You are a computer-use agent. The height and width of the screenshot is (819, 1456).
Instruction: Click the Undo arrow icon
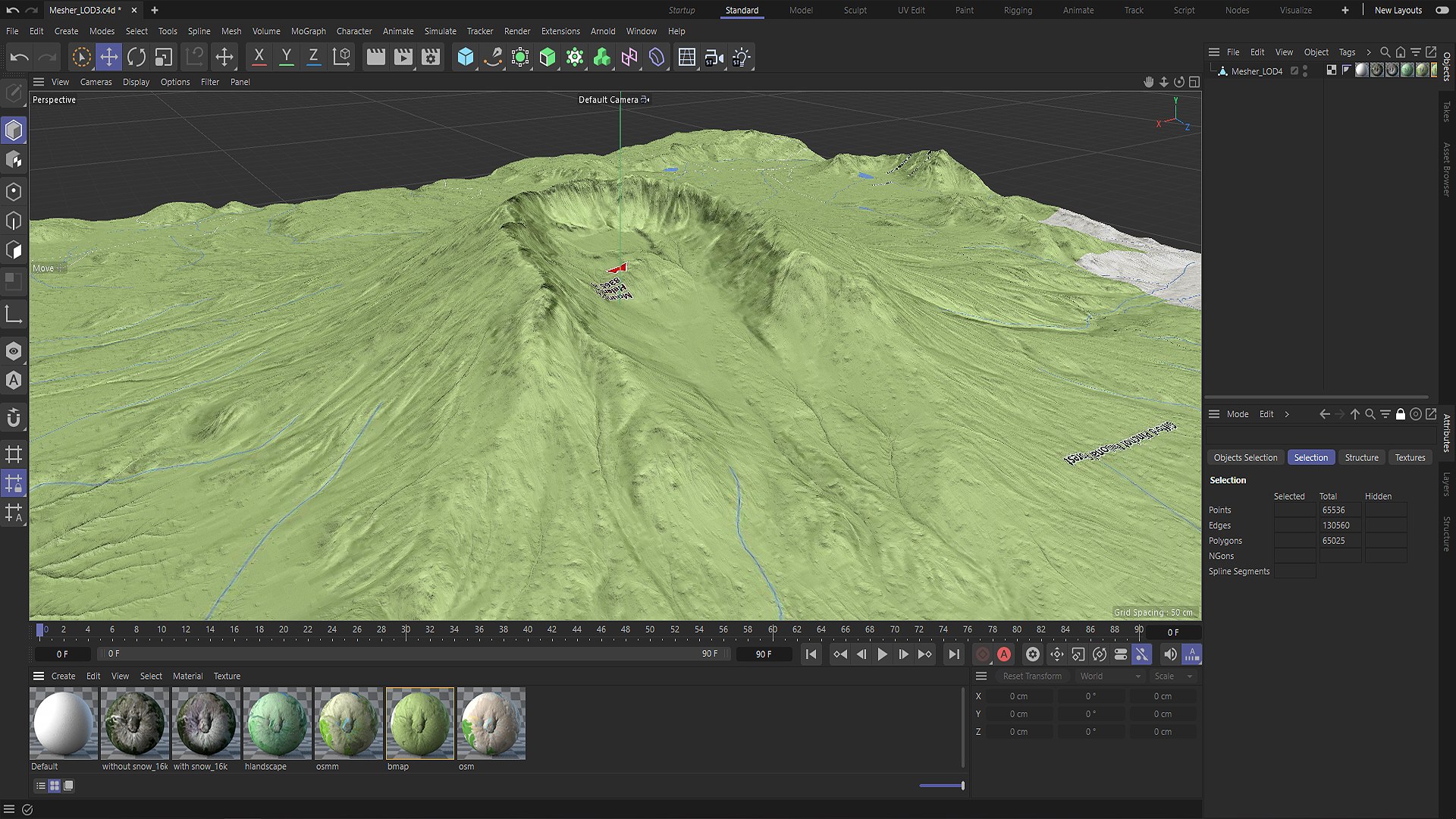(20, 57)
